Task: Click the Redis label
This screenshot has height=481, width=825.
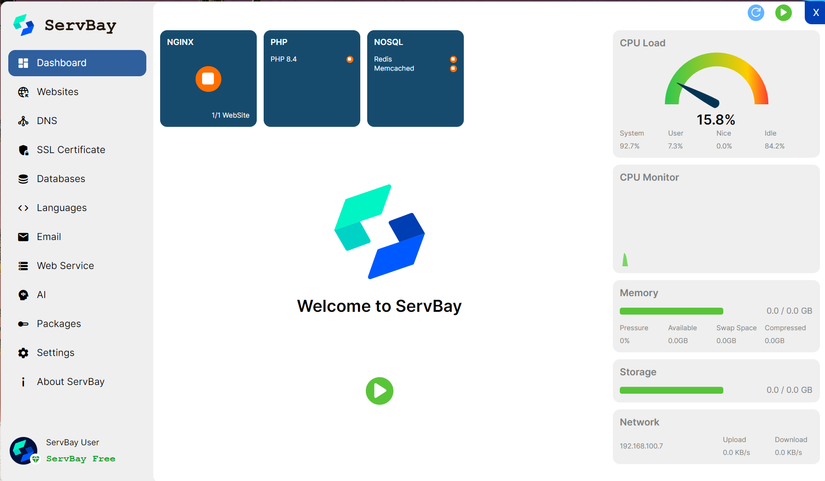Action: 383,59
